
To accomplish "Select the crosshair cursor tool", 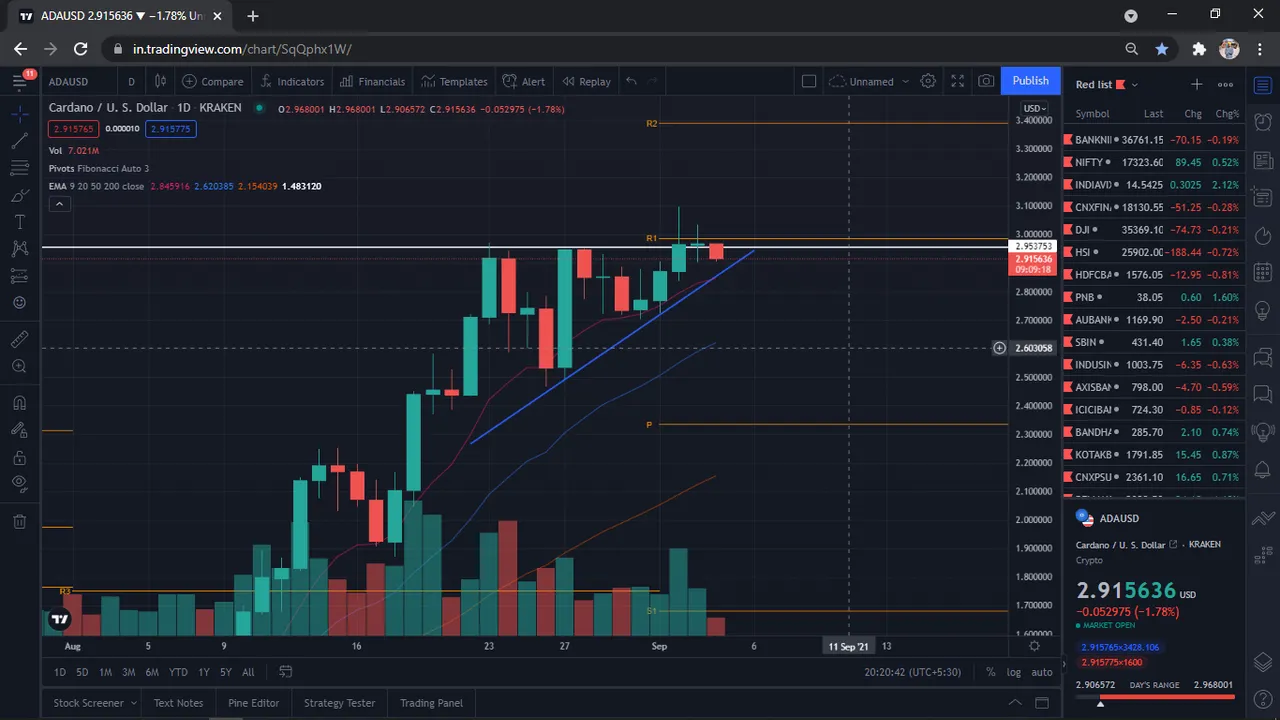I will click(x=19, y=114).
